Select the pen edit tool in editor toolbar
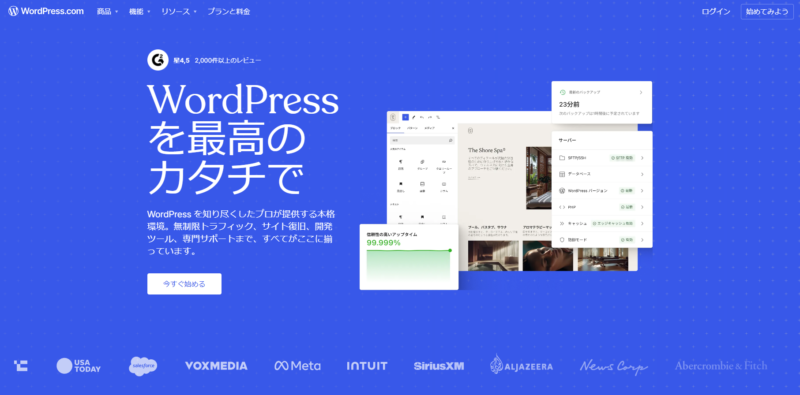 (x=414, y=117)
